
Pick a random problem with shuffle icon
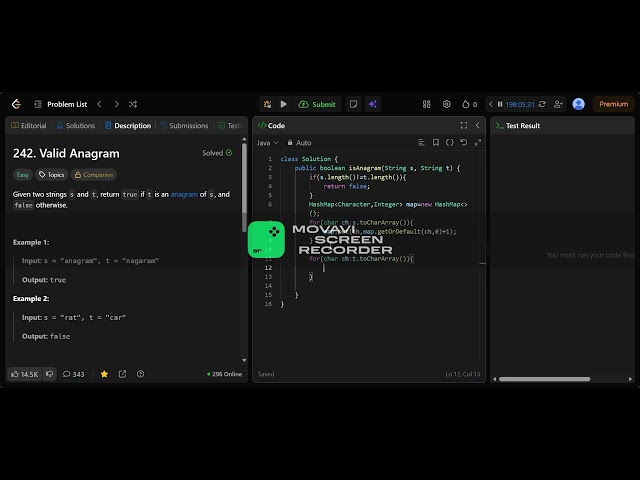133,104
